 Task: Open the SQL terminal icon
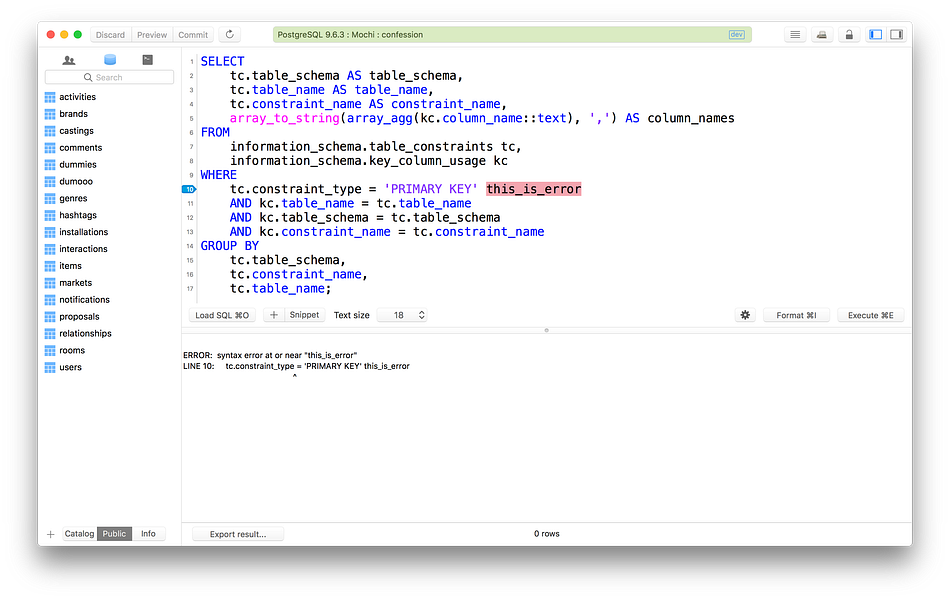pos(147,59)
